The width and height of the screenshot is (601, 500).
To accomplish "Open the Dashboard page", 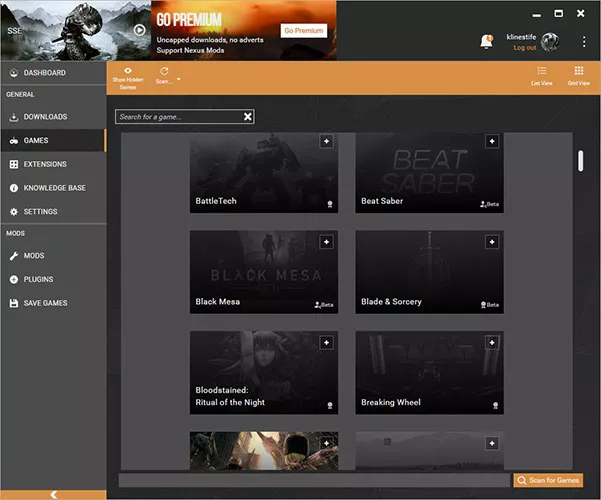I will coord(53,73).
